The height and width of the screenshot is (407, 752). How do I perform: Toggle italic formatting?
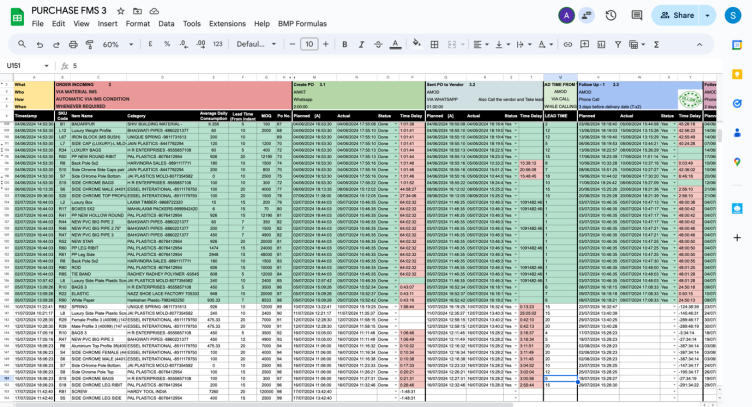click(361, 44)
